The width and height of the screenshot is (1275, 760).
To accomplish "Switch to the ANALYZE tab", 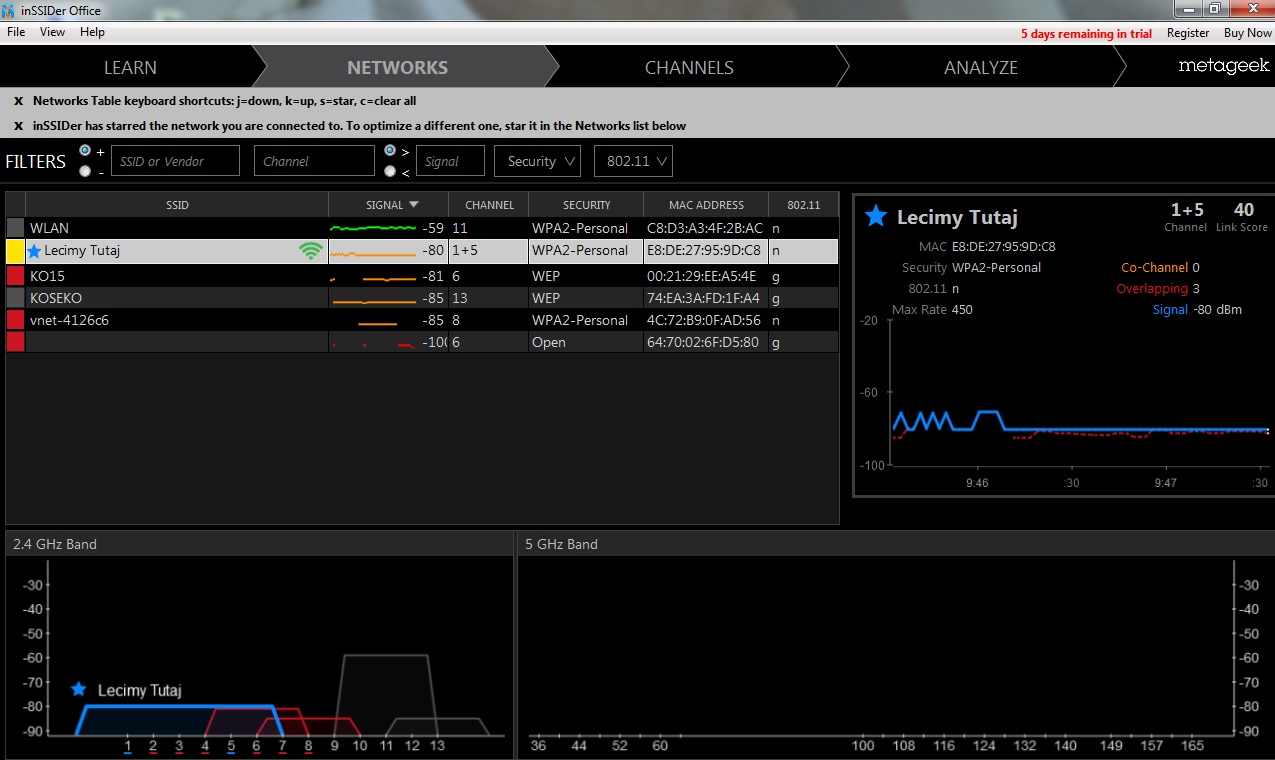I will click(981, 68).
